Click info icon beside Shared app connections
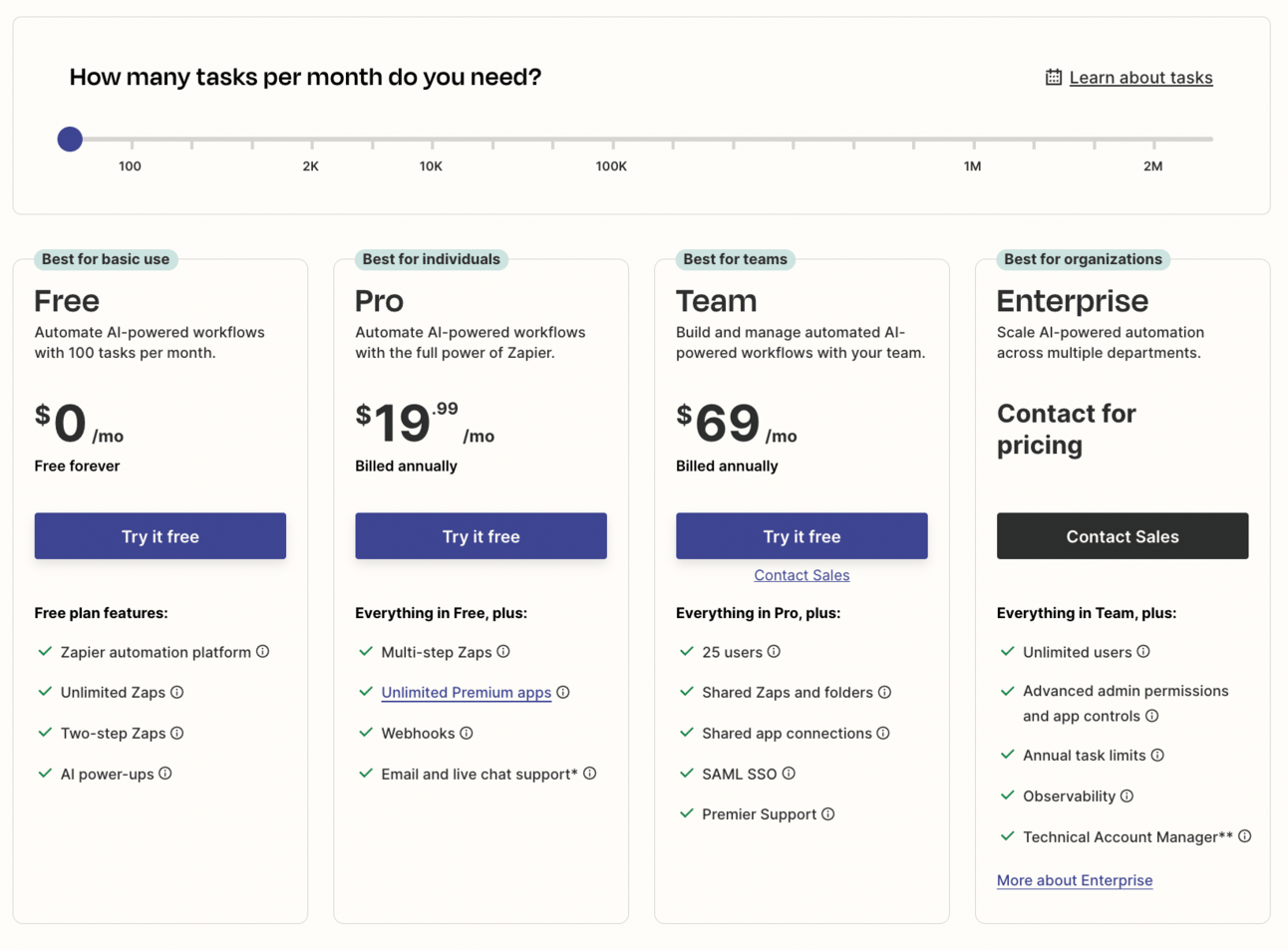 883,733
